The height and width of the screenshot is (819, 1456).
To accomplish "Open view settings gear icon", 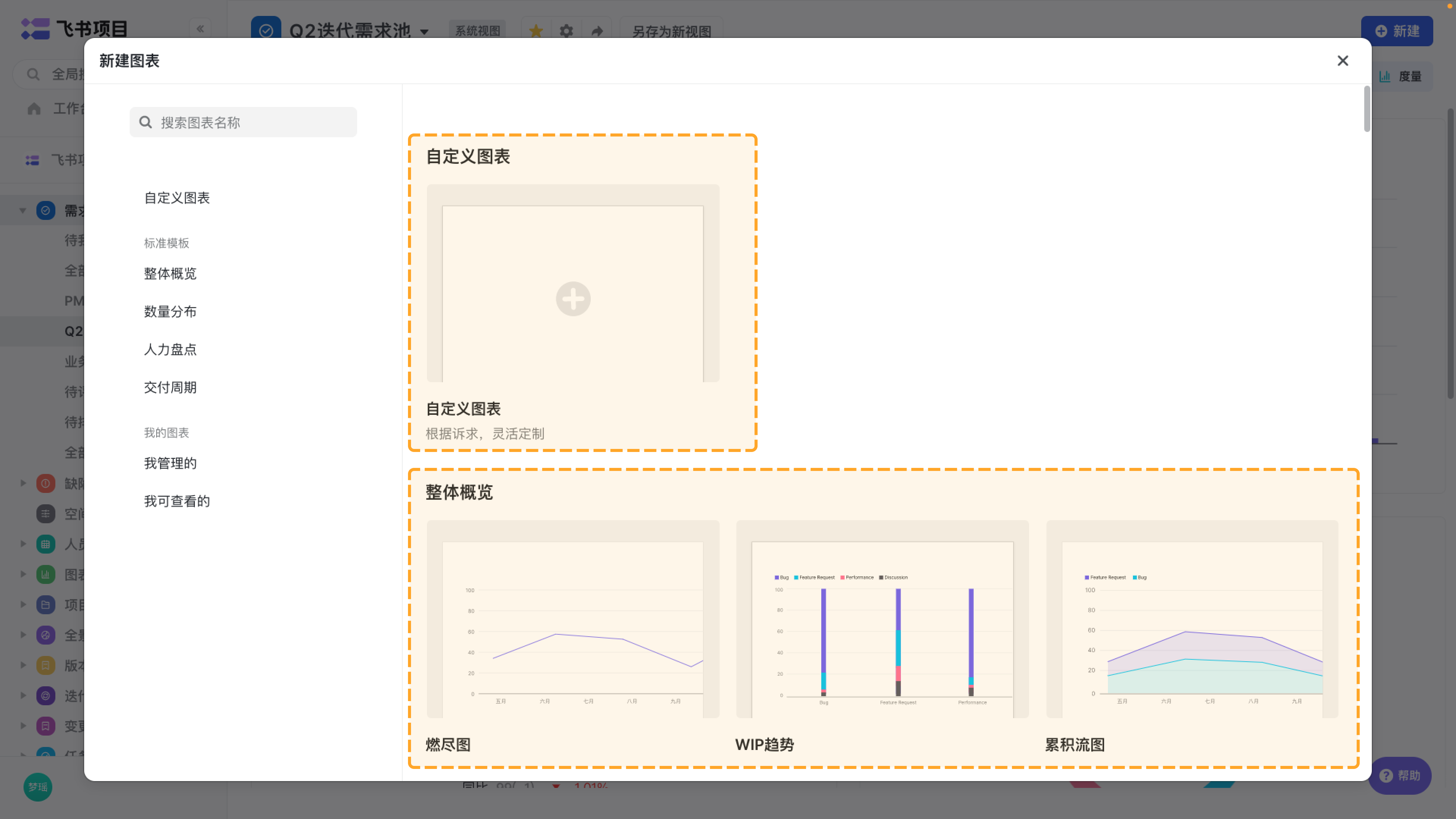I will pyautogui.click(x=566, y=31).
